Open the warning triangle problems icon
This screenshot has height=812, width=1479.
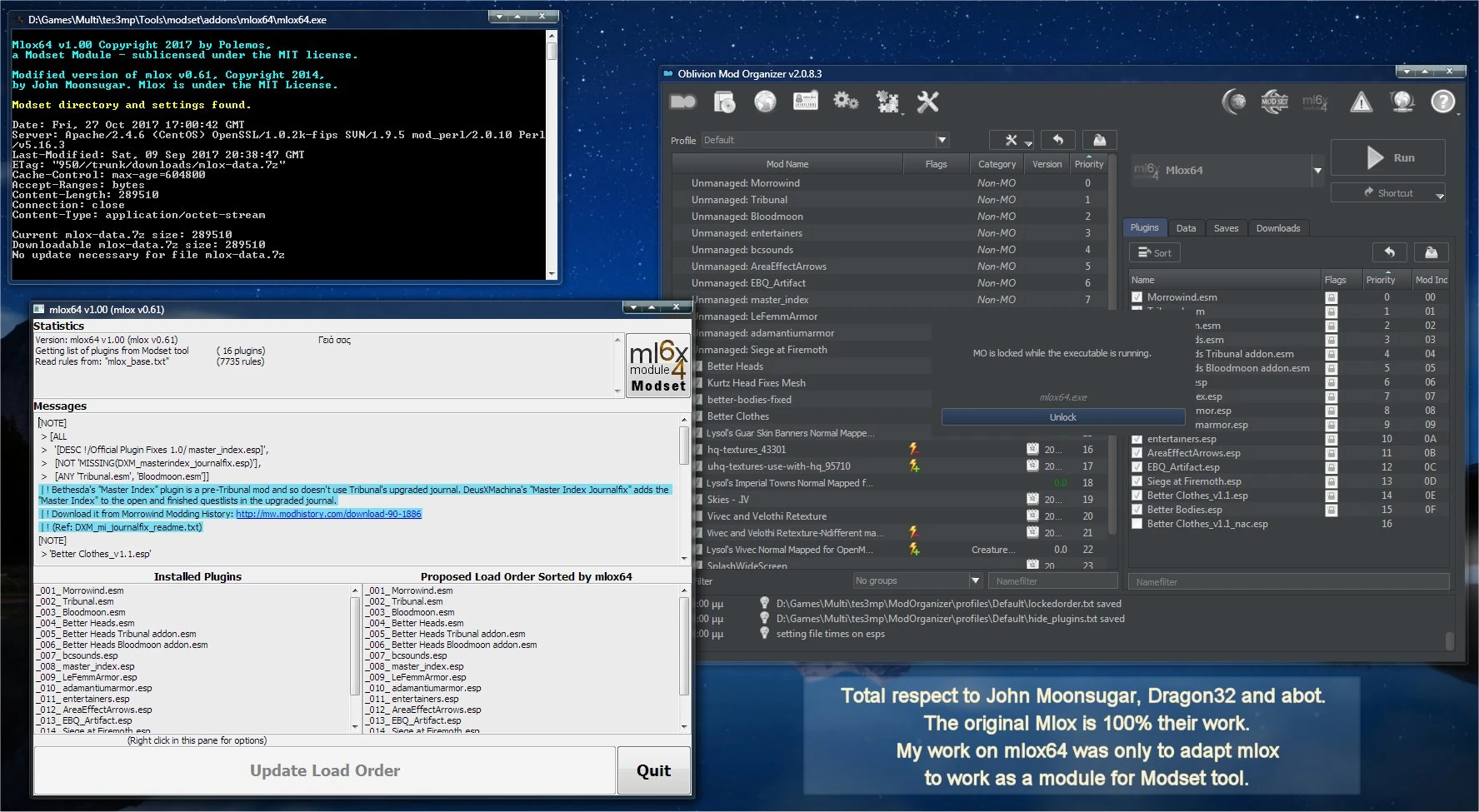click(x=1362, y=102)
